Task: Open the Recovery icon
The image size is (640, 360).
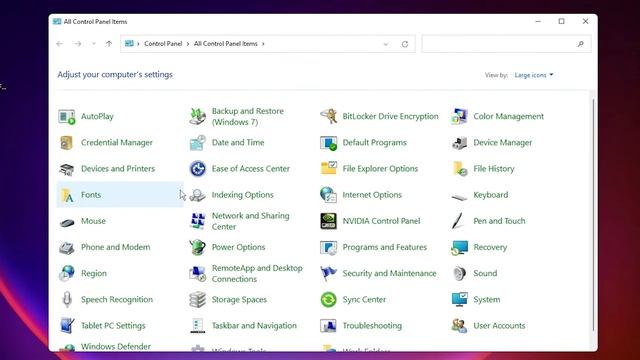Action: point(459,247)
